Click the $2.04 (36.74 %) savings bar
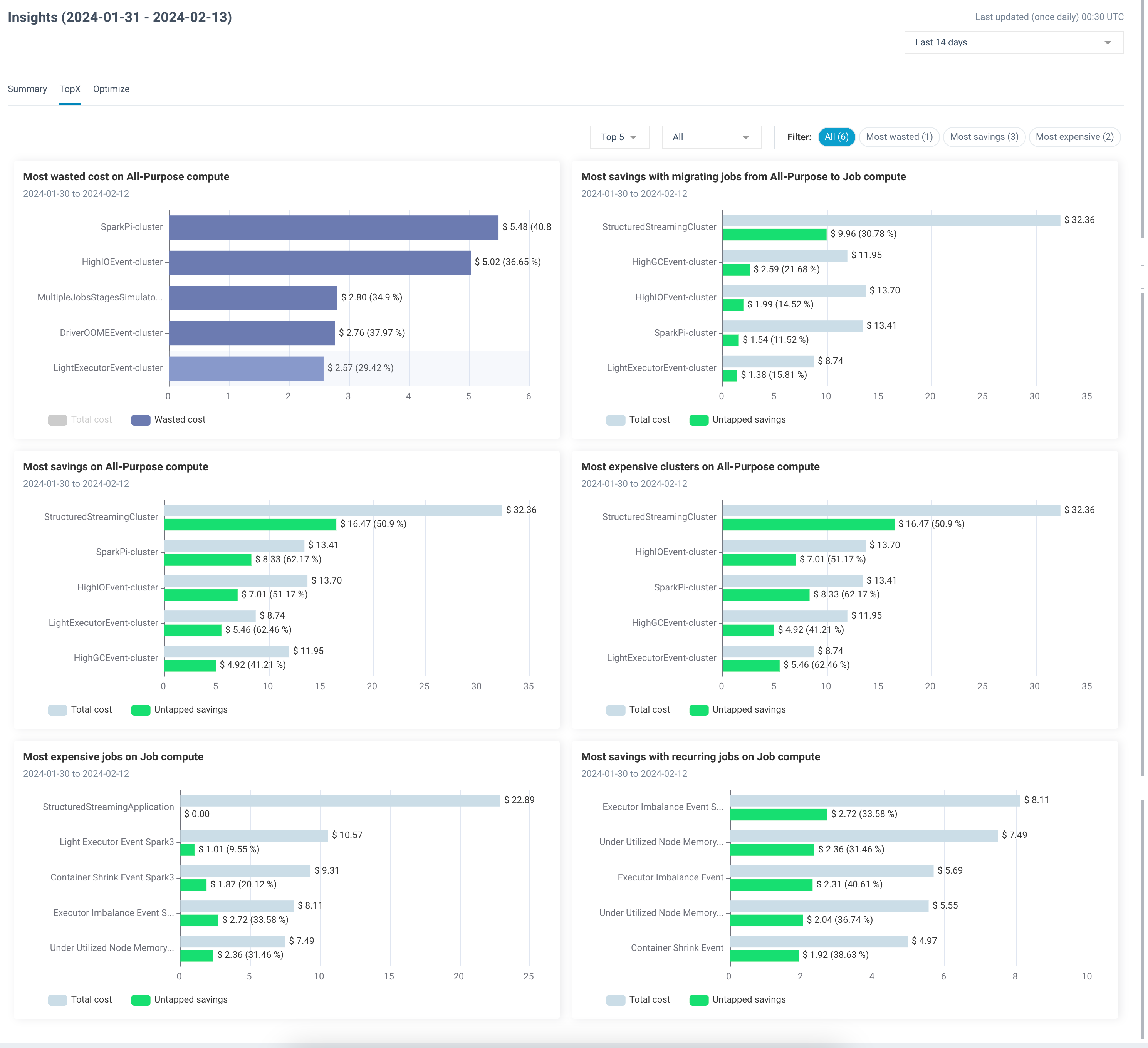 (x=767, y=920)
